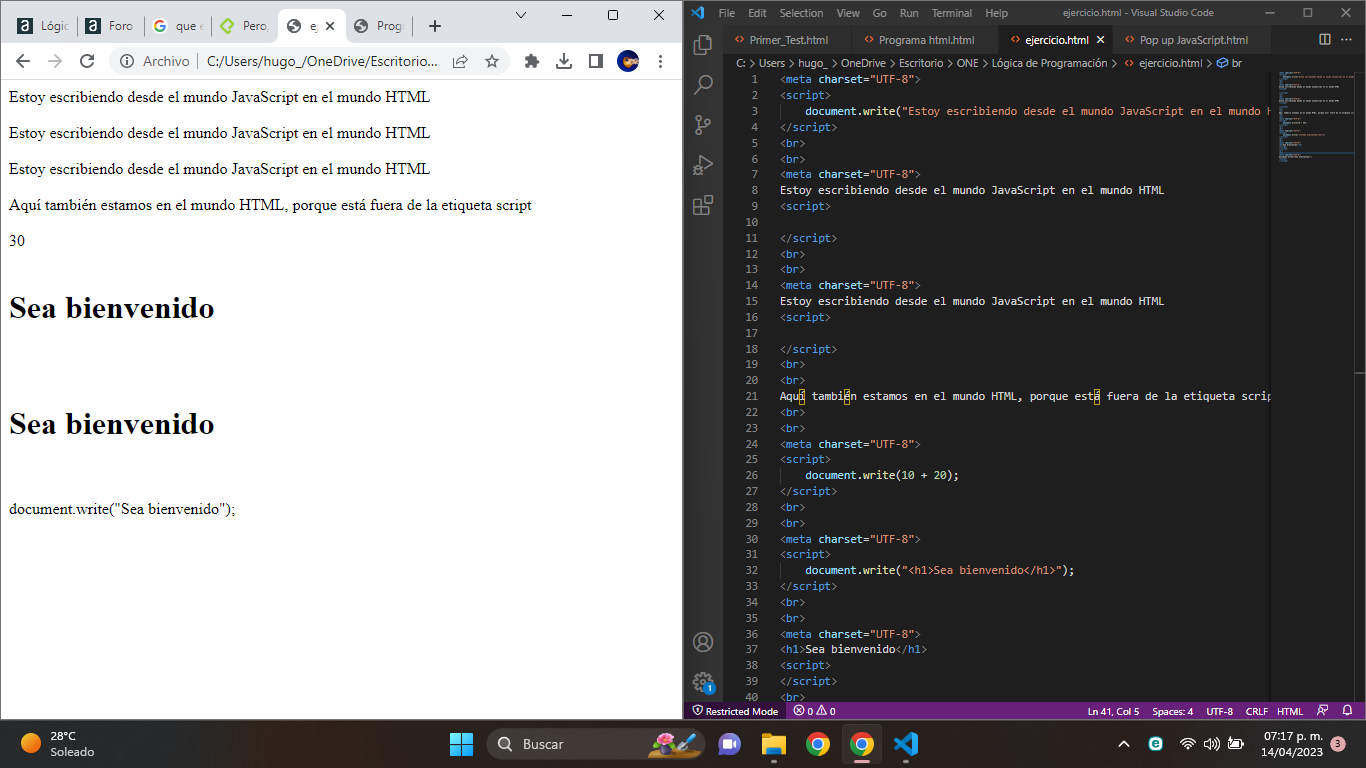The width and height of the screenshot is (1366, 768).
Task: Change line ending via CRLF
Action: pos(1256,711)
